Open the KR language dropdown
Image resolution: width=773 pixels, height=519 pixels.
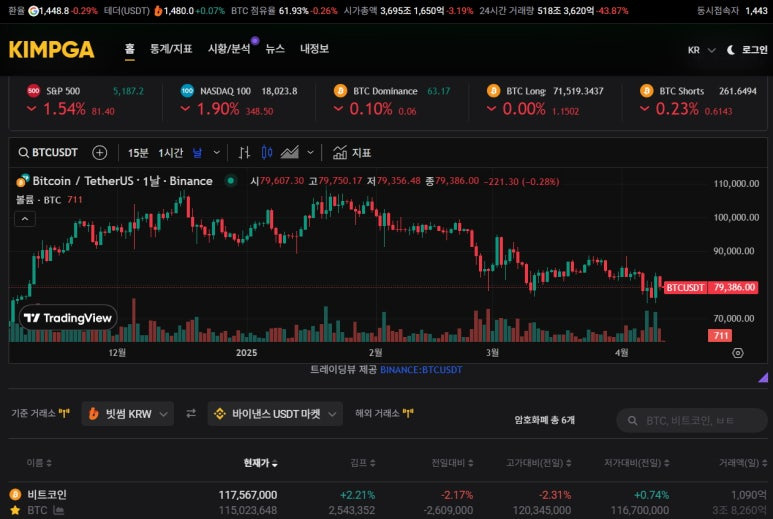(x=701, y=50)
